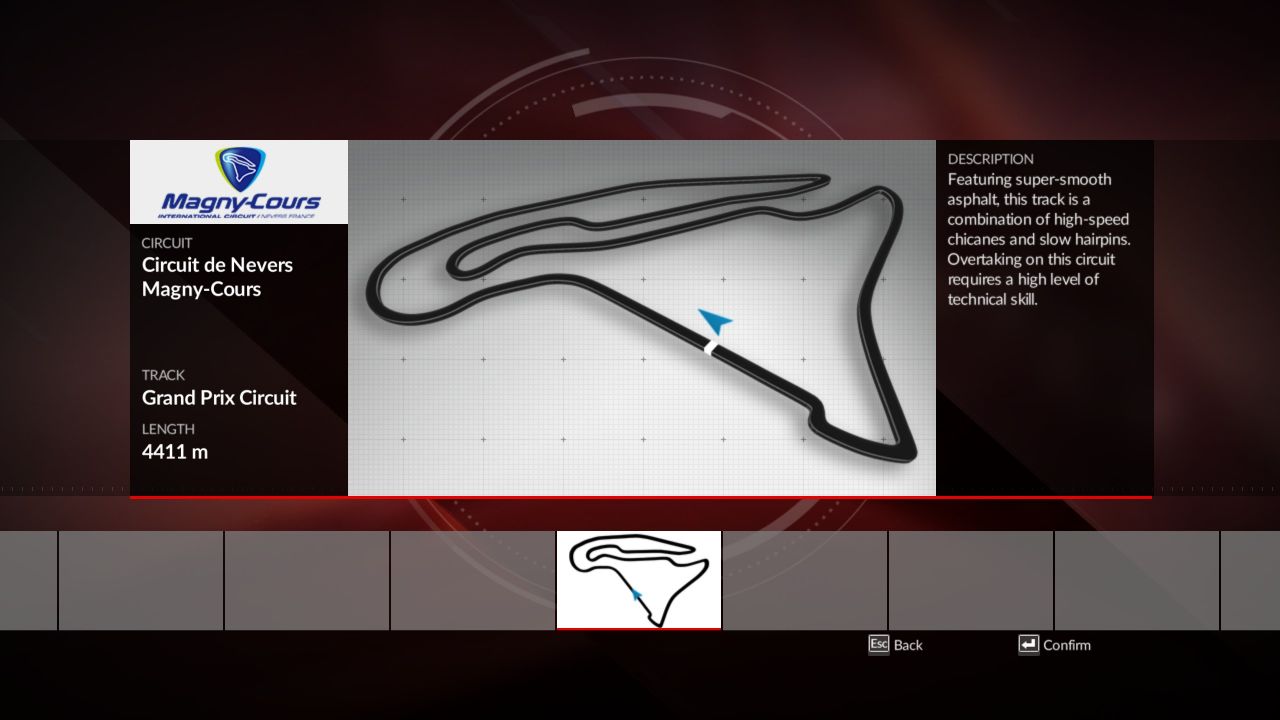Select the partially visible slot at the far left edge
The image size is (1280, 720).
pyautogui.click(x=28, y=580)
